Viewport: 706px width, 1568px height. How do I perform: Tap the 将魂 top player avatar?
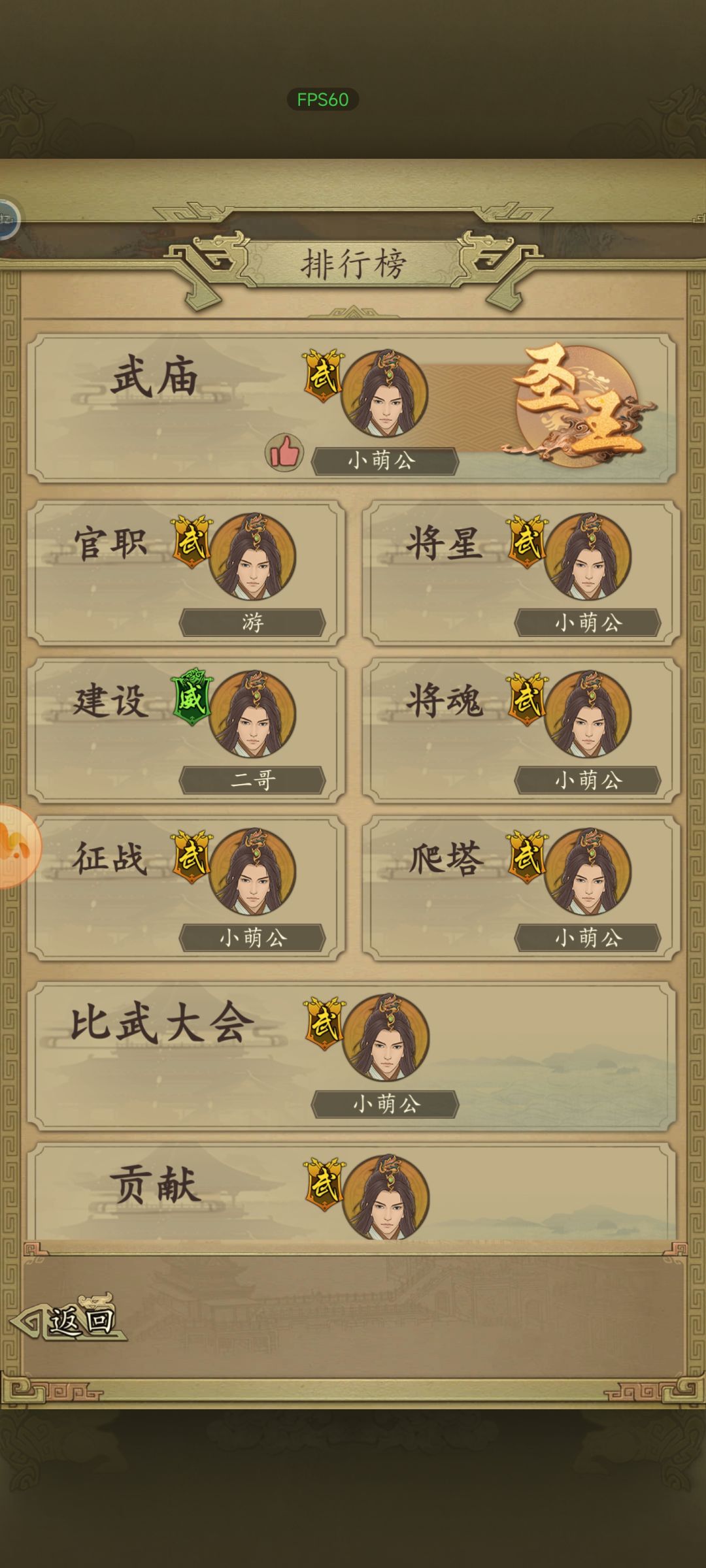[x=588, y=714]
